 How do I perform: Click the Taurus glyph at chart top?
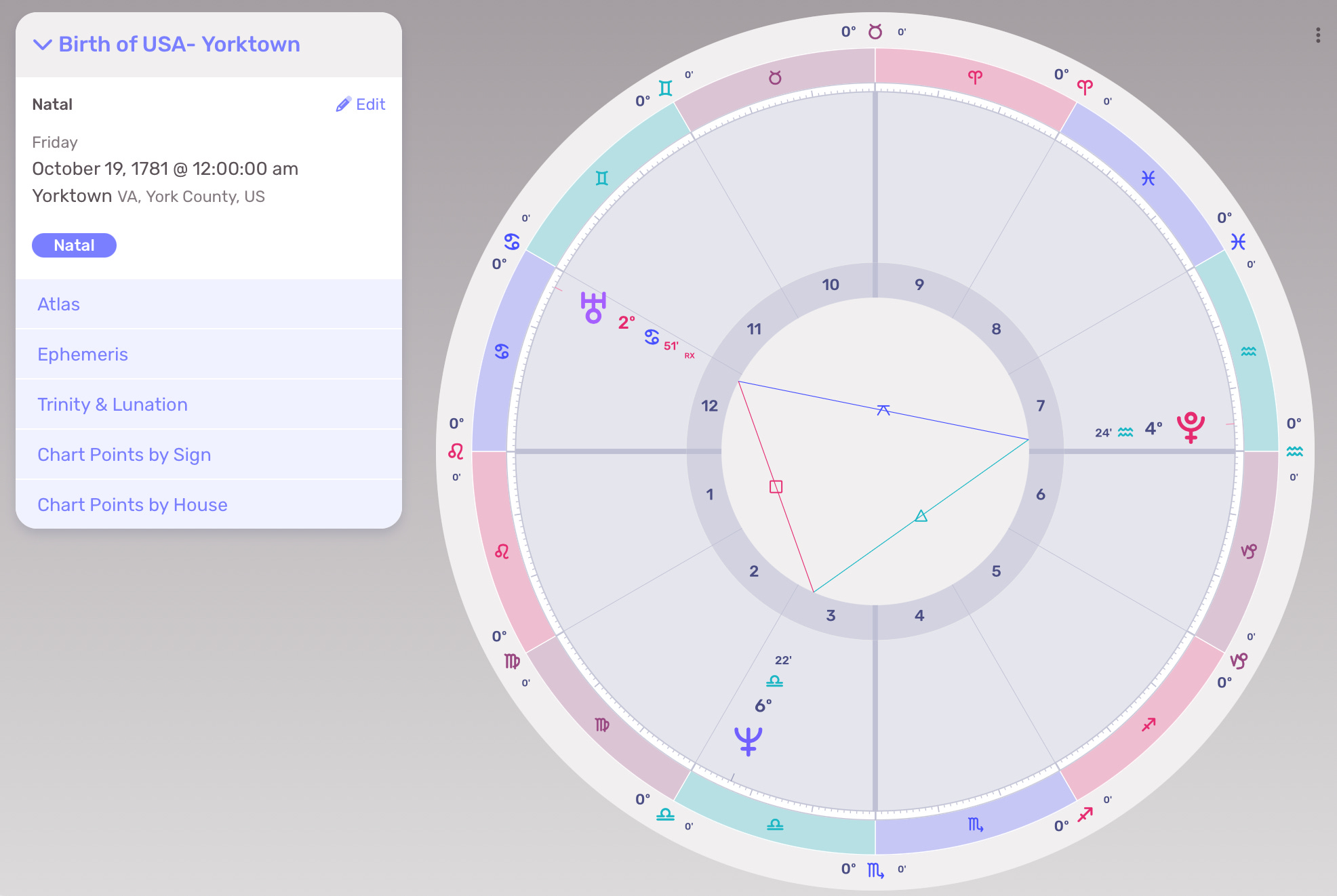click(875, 32)
